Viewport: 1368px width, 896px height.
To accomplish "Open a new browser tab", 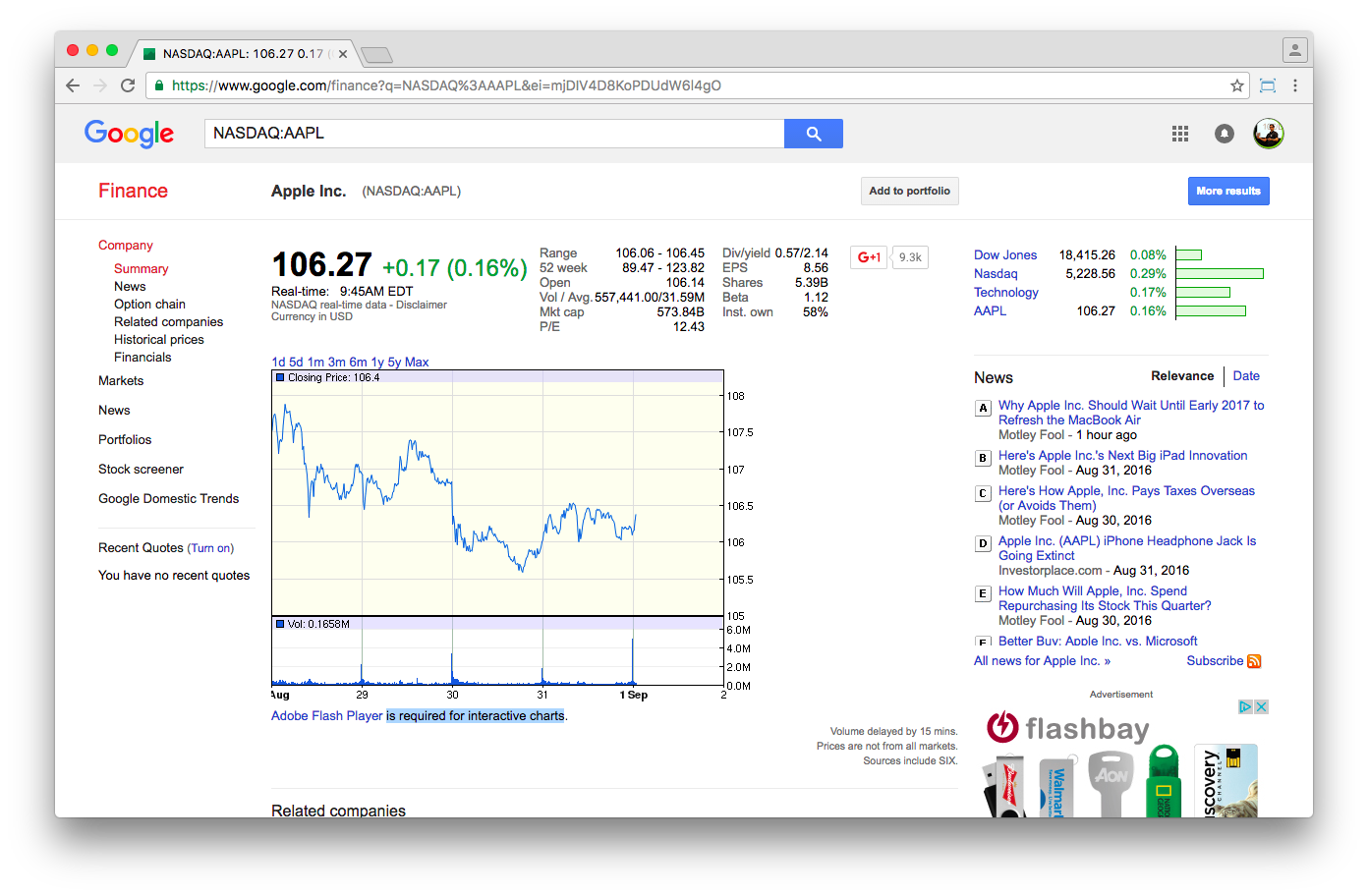I will (376, 54).
